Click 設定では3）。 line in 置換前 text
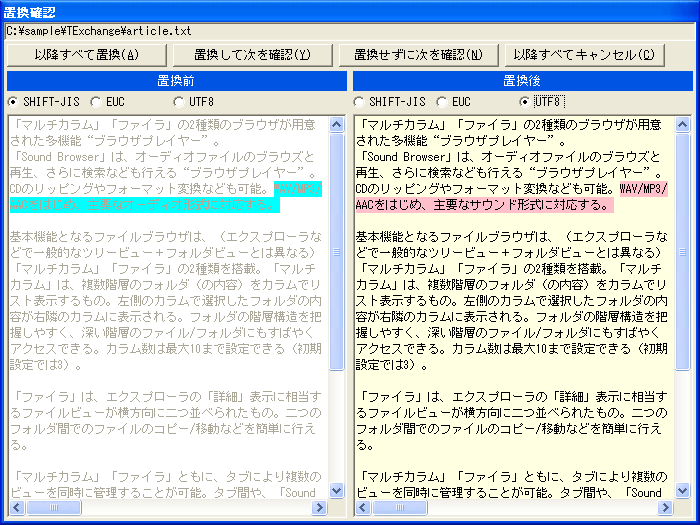This screenshot has height=525, width=700. pos(46,365)
